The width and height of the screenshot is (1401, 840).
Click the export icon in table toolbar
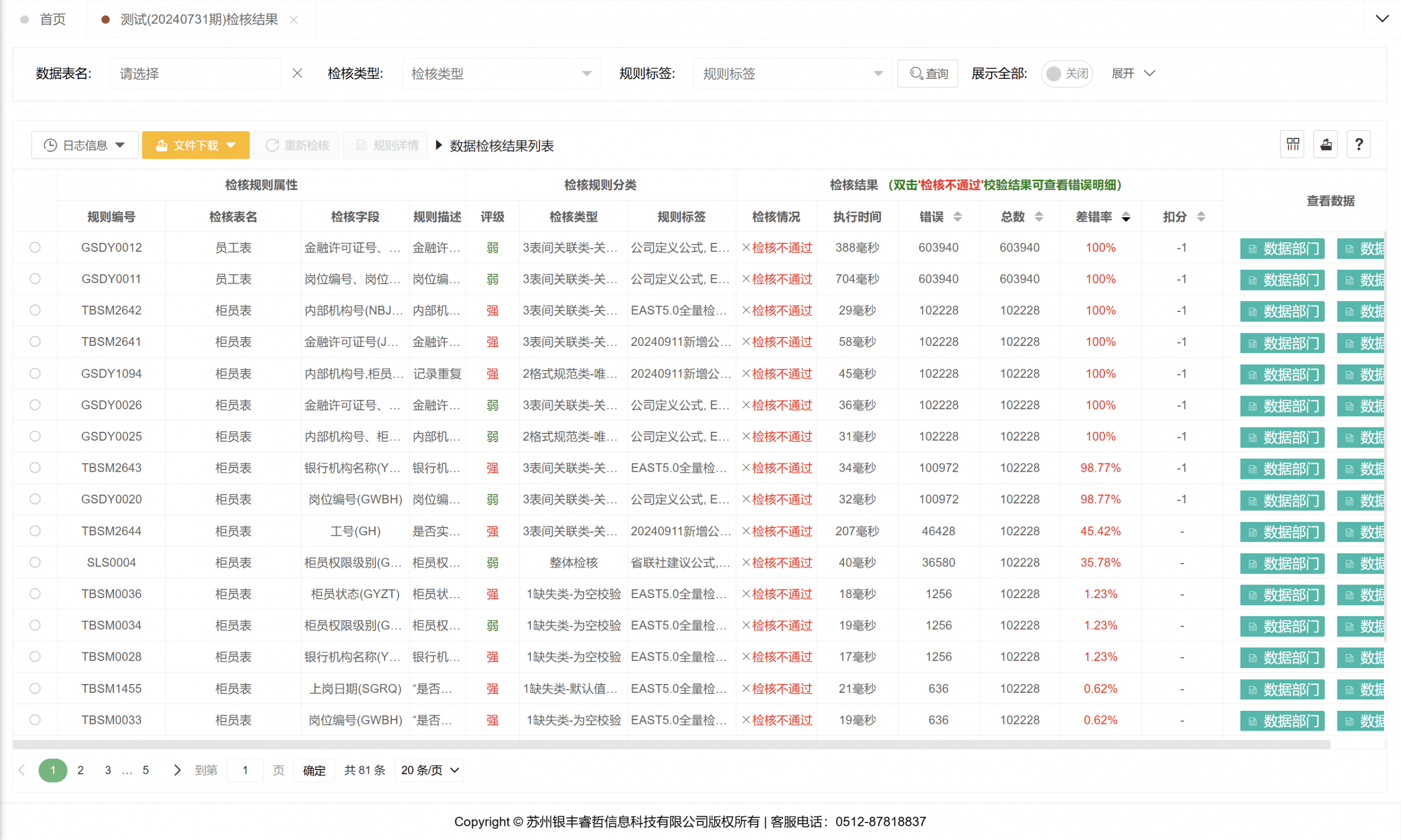pyautogui.click(x=1325, y=145)
